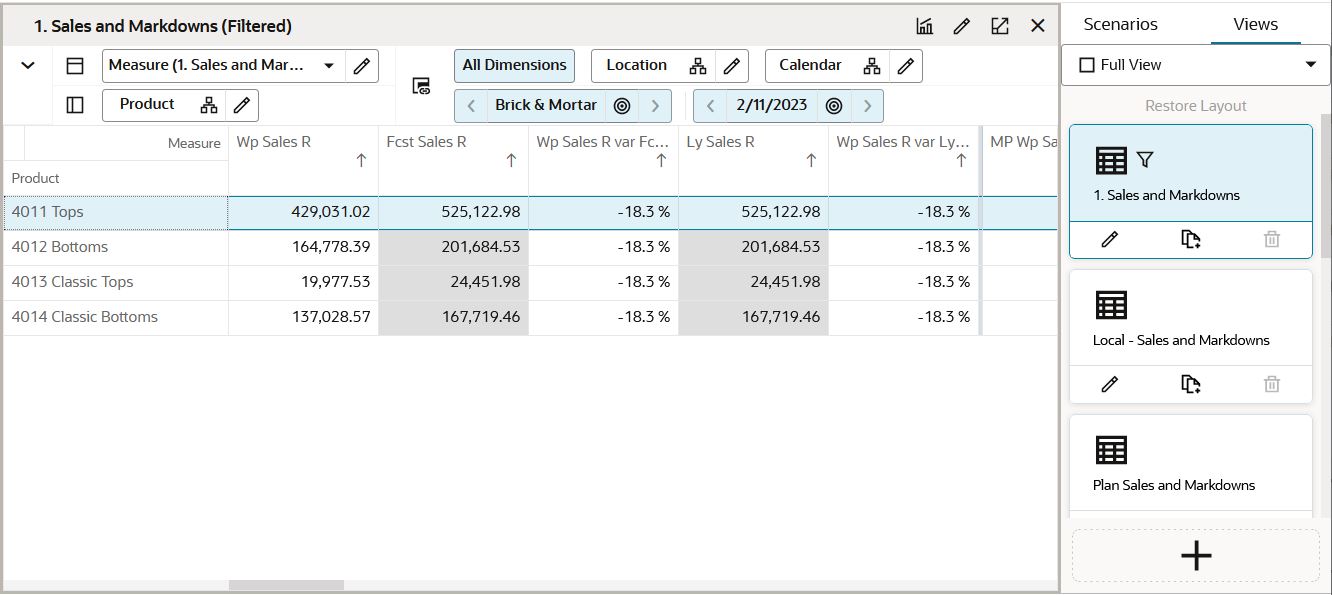Open the Measure selector dropdown
Viewport: 1332px width, 595px height.
pos(330,65)
